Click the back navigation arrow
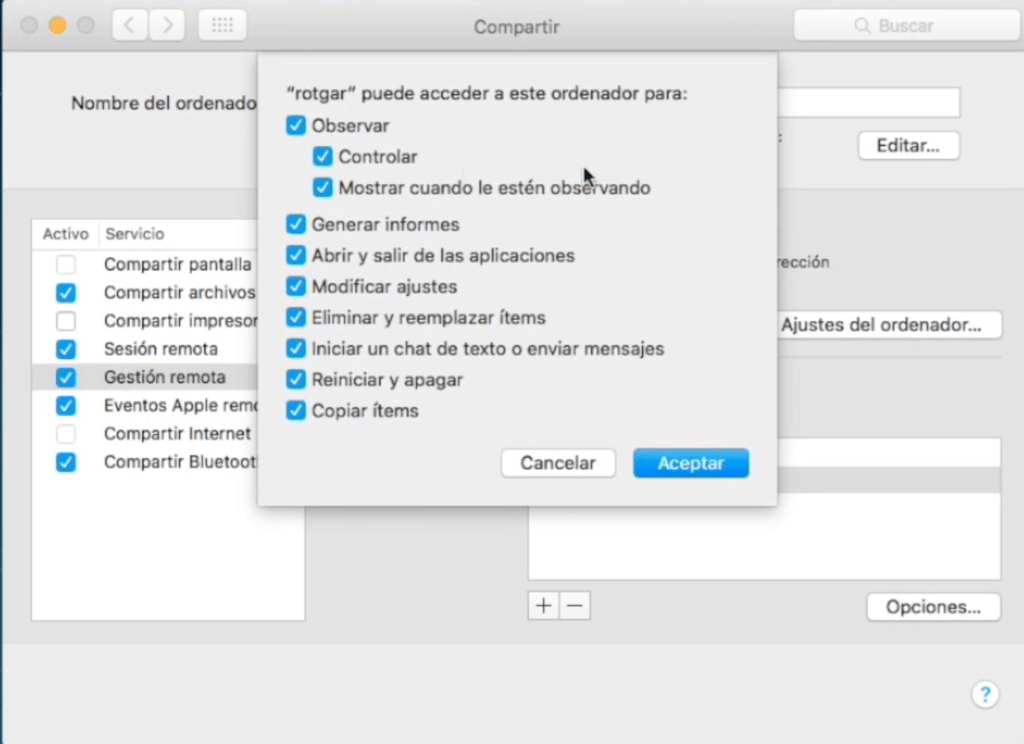 [130, 26]
